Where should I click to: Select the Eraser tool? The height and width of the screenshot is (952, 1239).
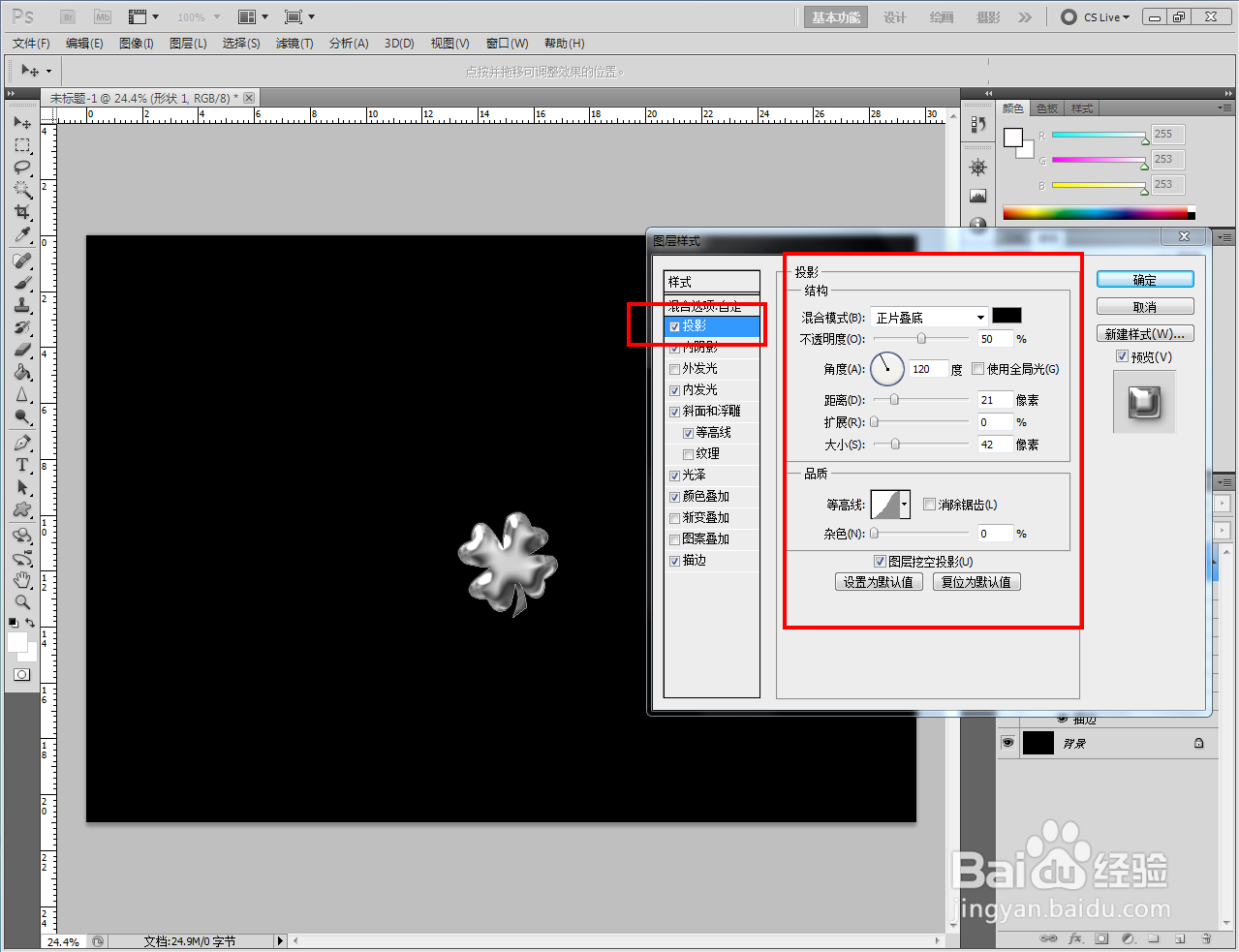point(22,351)
